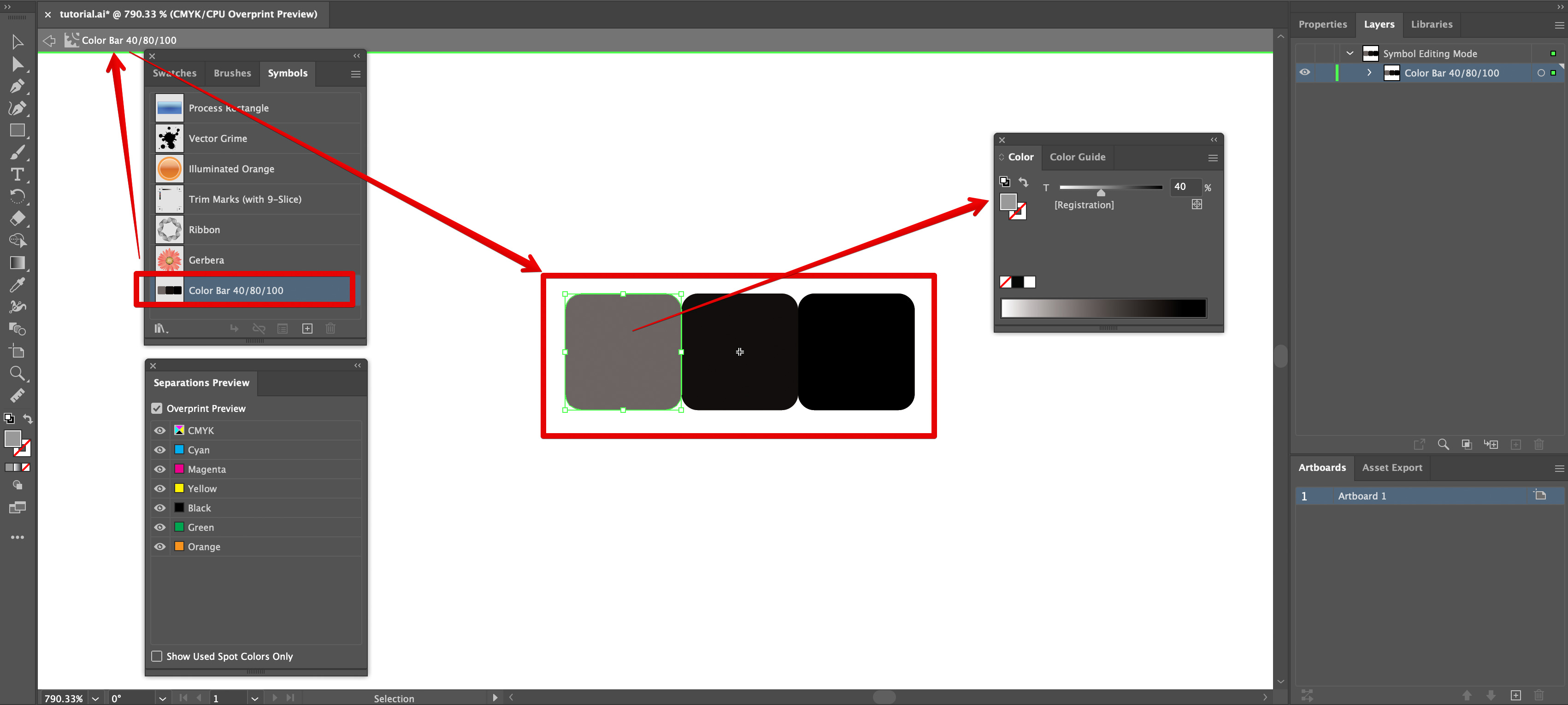Exit symbol editing with the back arrow
Image resolution: width=1568 pixels, height=705 pixels.
click(x=49, y=40)
